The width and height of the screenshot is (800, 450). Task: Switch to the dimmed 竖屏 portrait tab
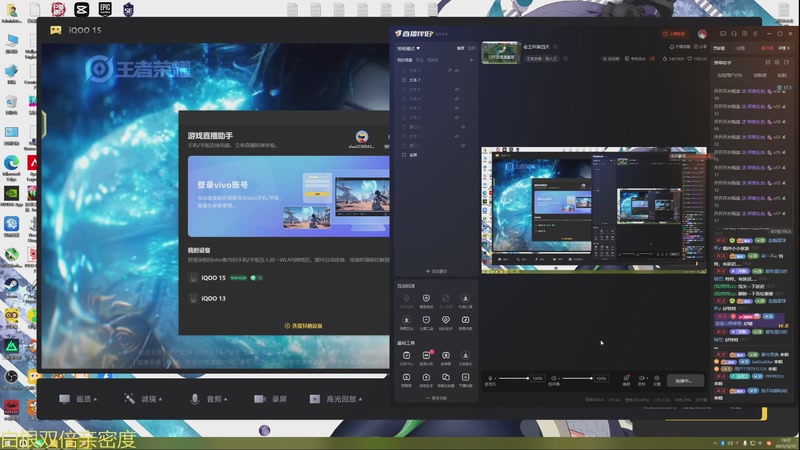[471, 48]
